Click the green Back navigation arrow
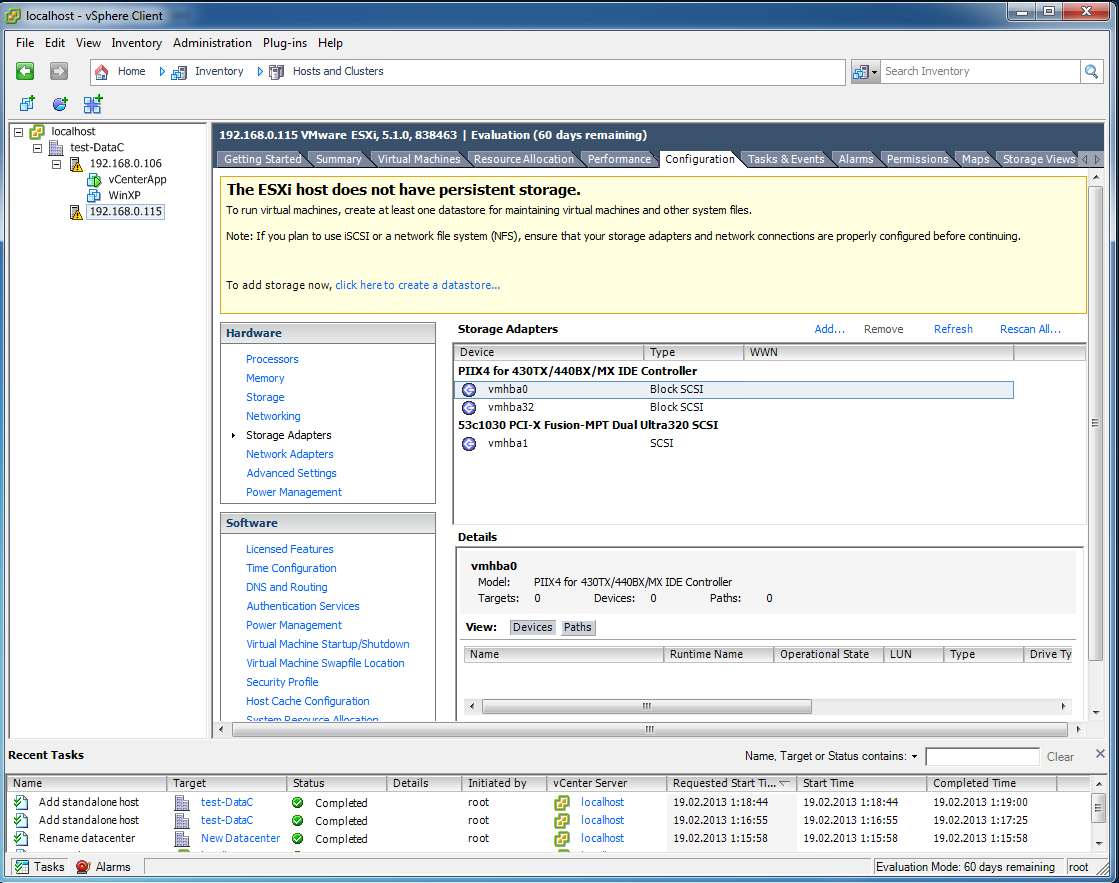 point(25,71)
